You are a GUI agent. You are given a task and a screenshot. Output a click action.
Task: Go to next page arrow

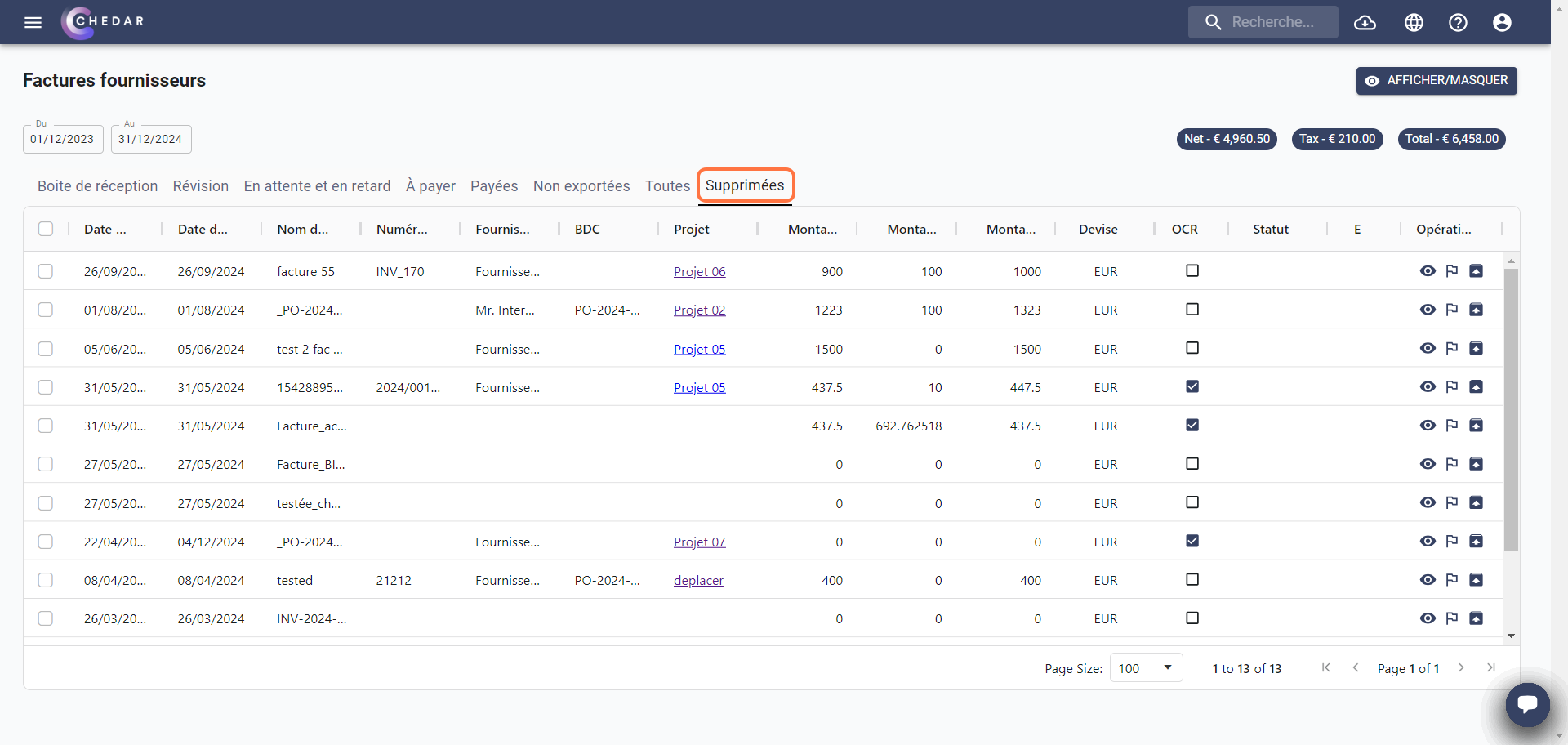(1461, 668)
